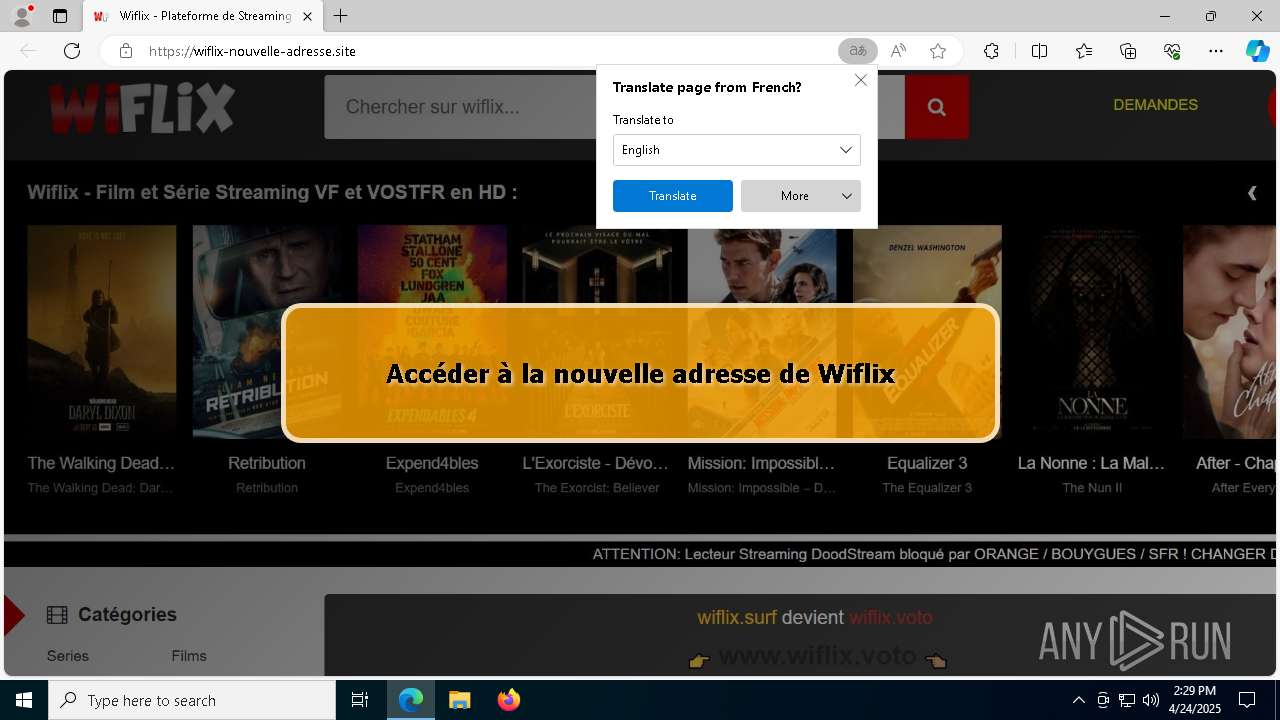
Task: Launch Copilot sidebar
Action: (x=1257, y=51)
